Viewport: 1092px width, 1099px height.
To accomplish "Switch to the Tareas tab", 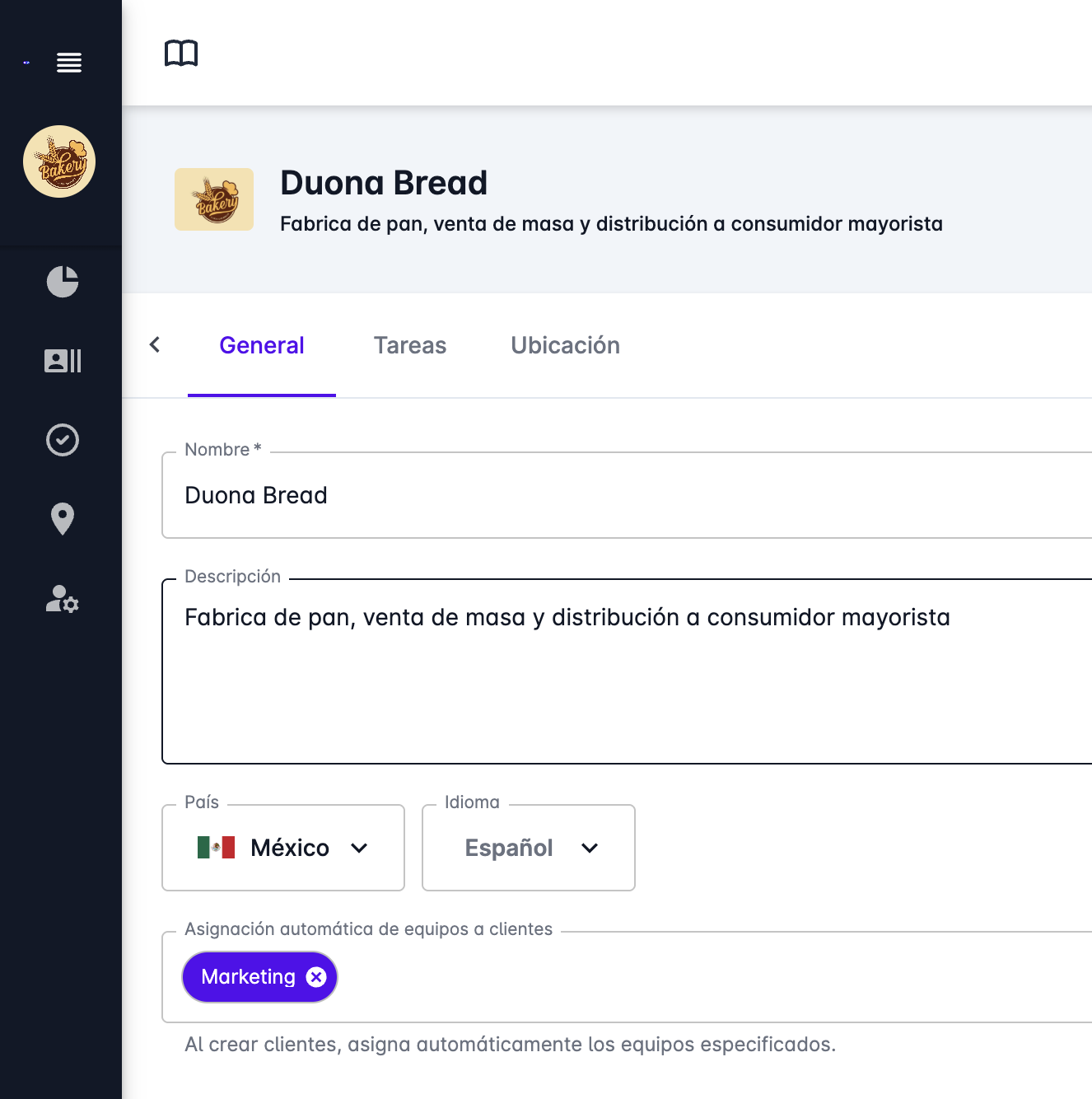I will coord(410,345).
